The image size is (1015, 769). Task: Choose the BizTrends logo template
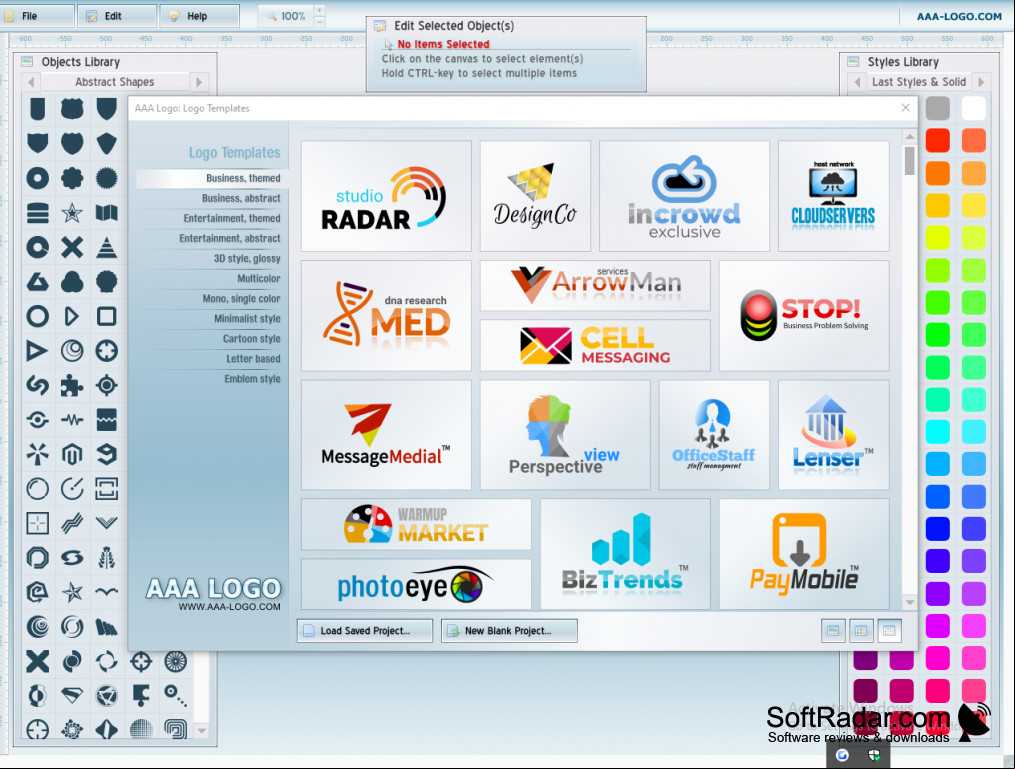[625, 554]
